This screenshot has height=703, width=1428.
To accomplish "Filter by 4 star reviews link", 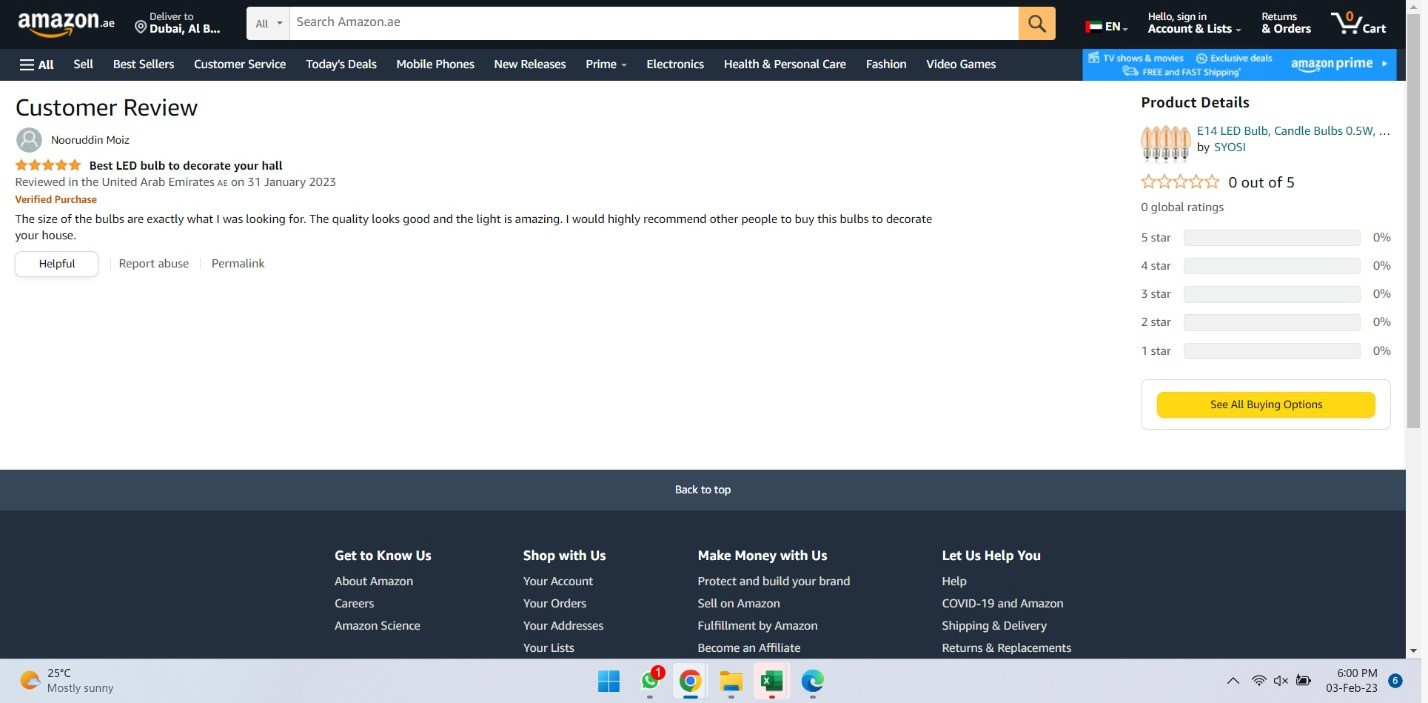I will pos(1156,266).
